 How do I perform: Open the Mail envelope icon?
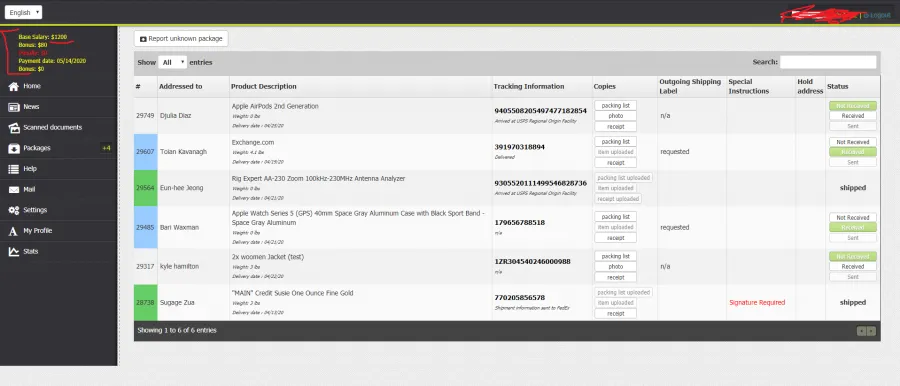[x=14, y=190]
